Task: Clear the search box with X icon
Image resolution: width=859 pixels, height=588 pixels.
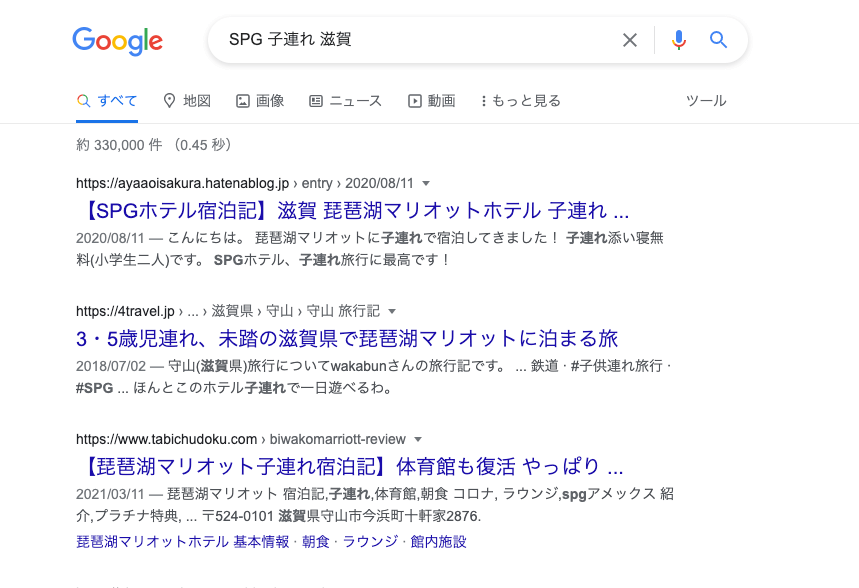Action: coord(630,40)
